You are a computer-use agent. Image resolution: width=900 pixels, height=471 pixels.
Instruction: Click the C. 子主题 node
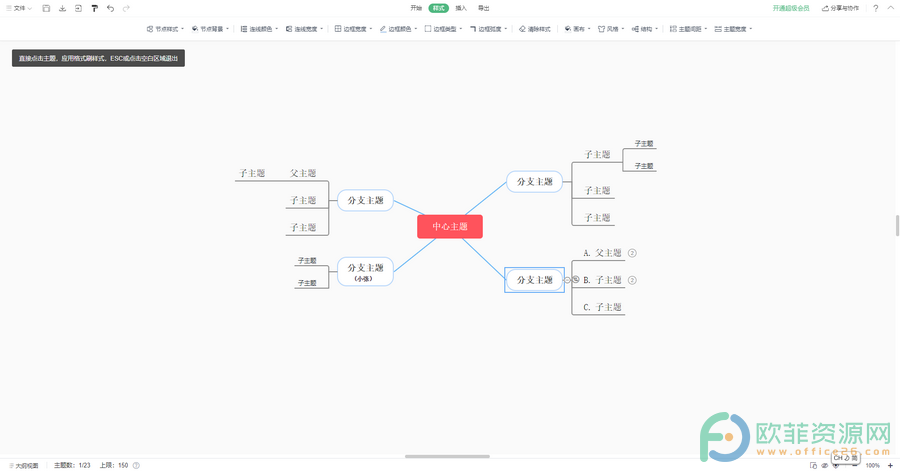point(602,307)
